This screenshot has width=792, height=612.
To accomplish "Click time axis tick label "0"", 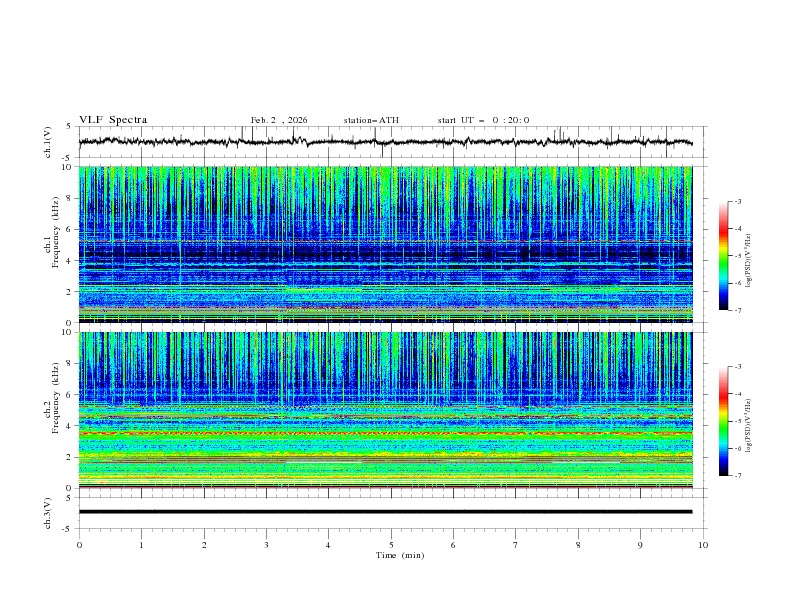I will click(79, 545).
